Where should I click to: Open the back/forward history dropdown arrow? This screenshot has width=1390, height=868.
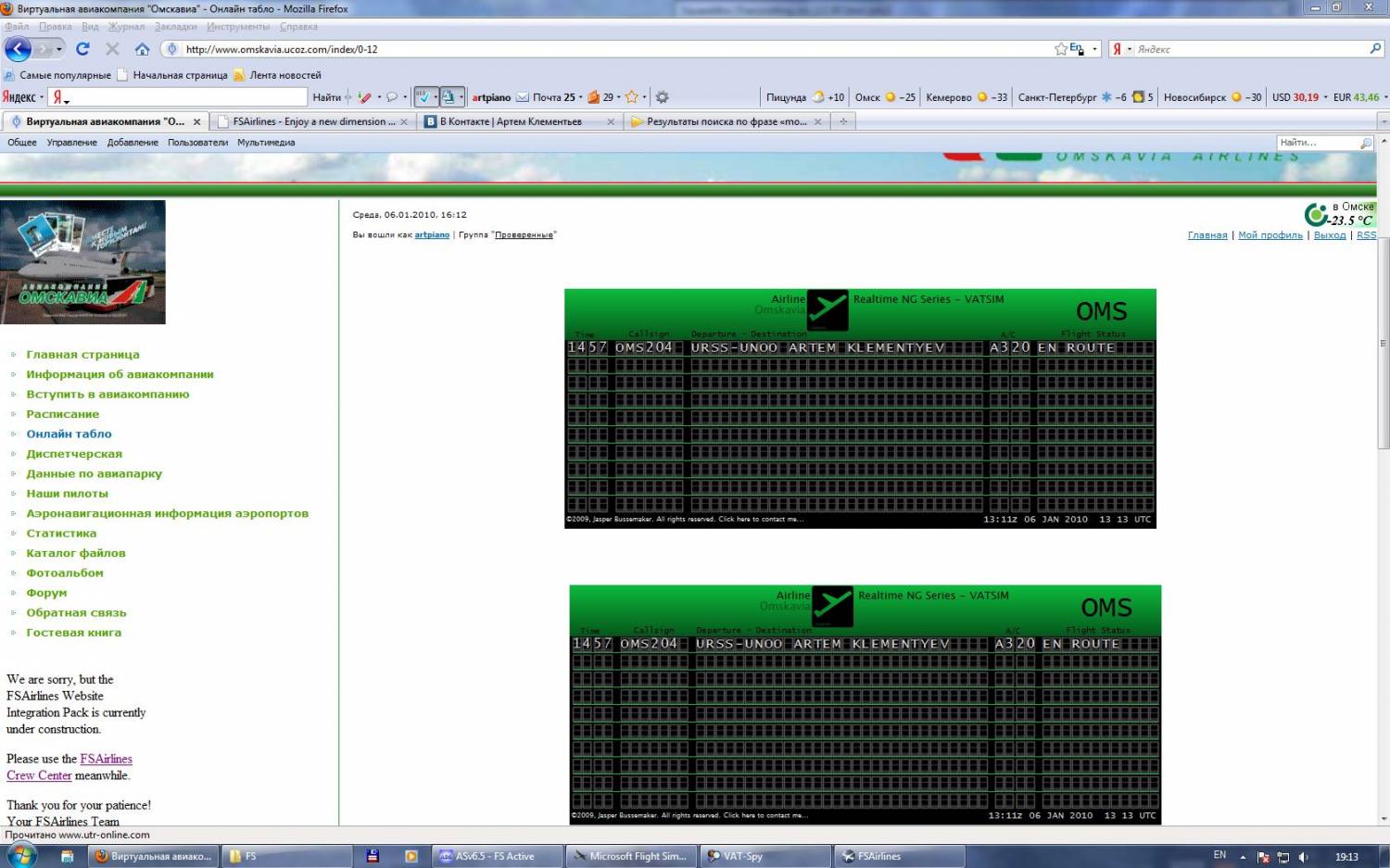click(59, 49)
